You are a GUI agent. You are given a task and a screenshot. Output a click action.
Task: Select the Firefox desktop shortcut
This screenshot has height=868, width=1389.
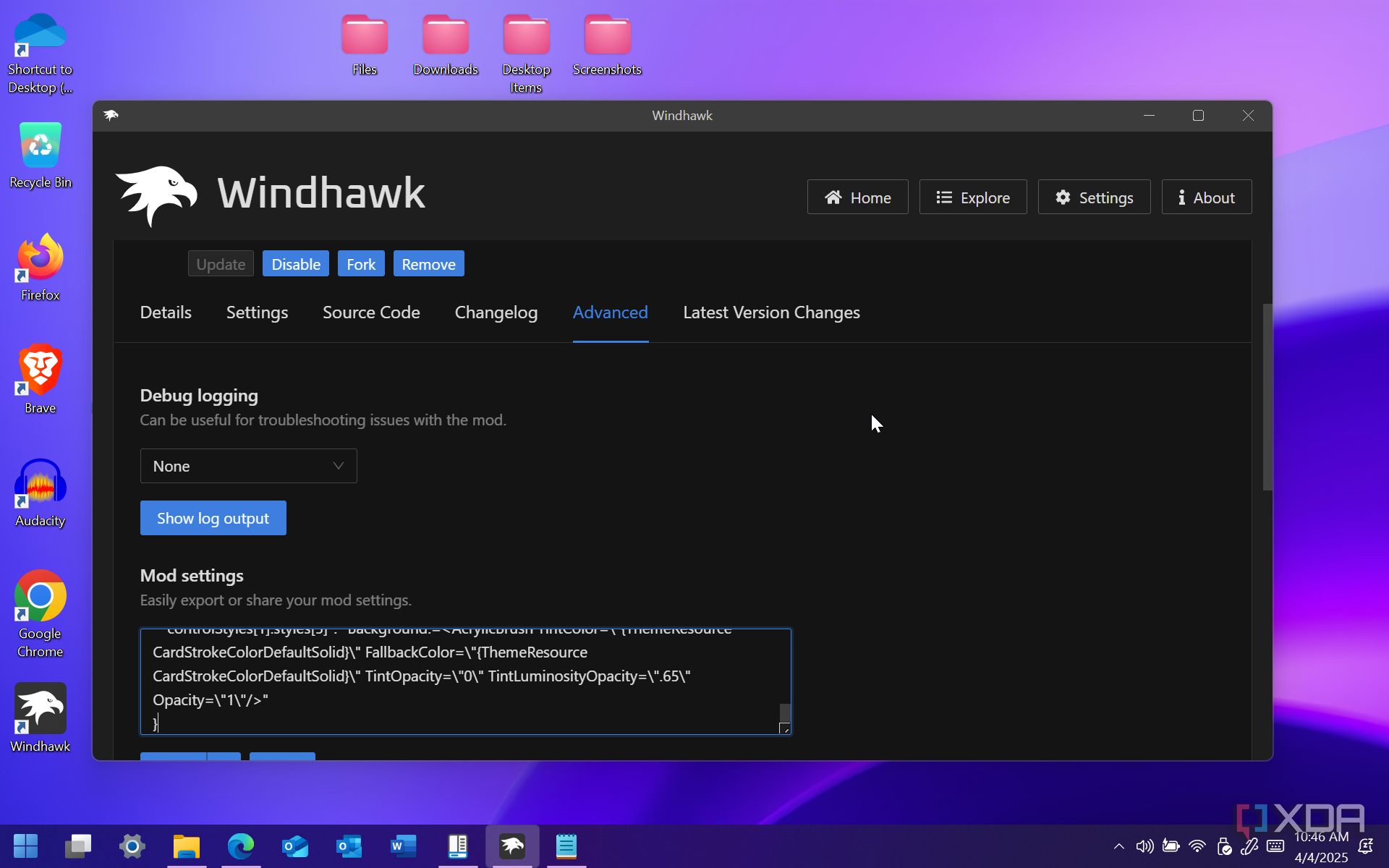pyautogui.click(x=41, y=268)
